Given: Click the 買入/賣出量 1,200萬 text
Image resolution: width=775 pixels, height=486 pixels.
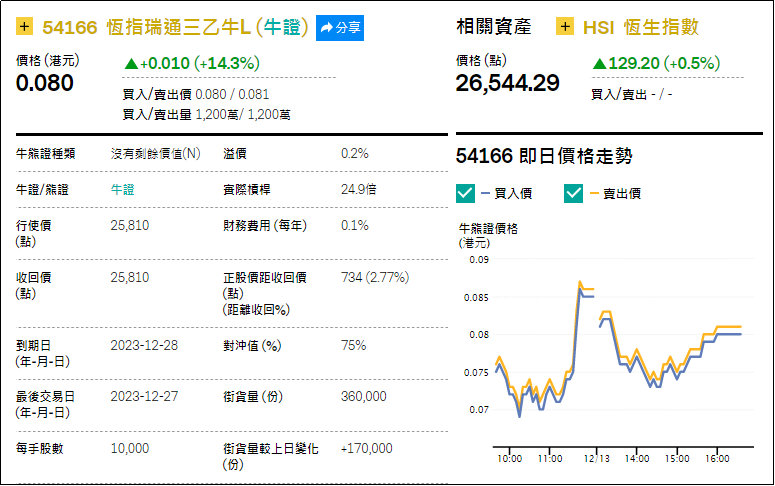Looking at the screenshot, I should click(206, 115).
